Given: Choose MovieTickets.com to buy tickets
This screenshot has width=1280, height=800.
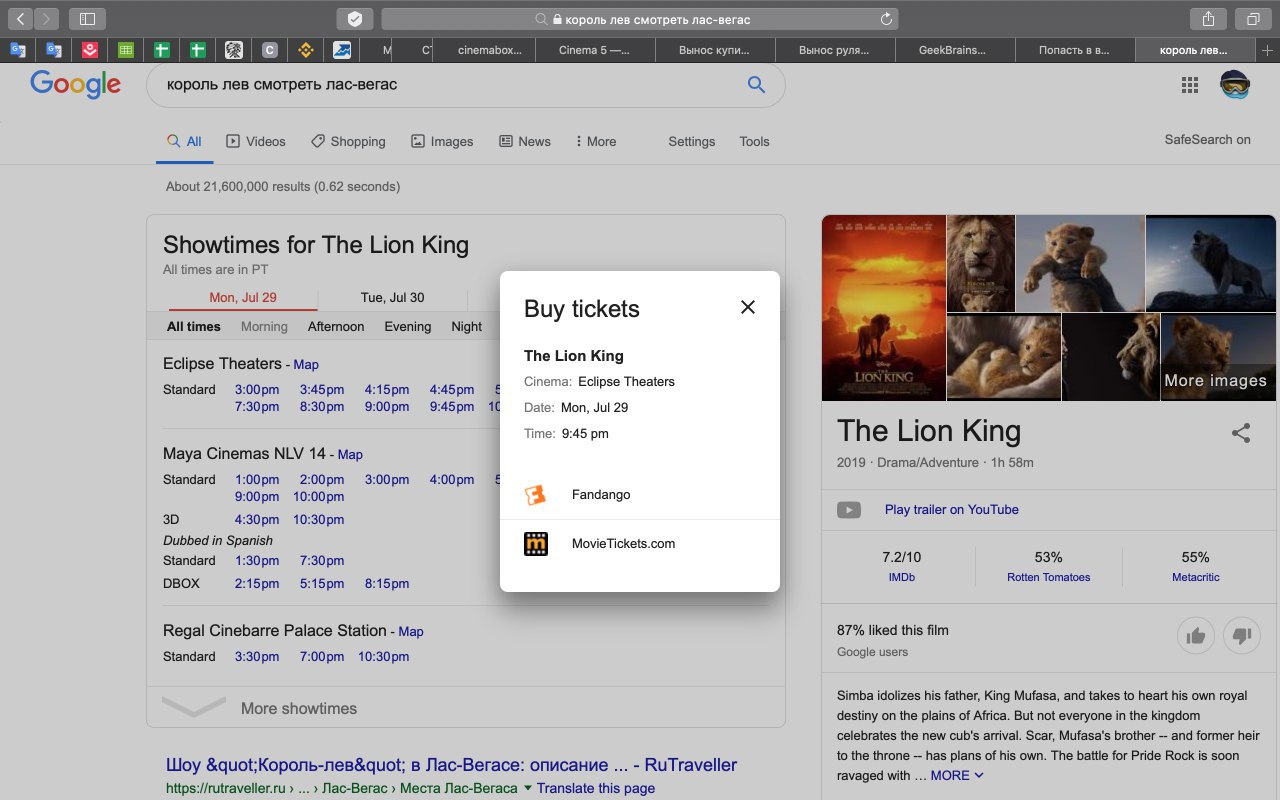Looking at the screenshot, I should 640,544.
